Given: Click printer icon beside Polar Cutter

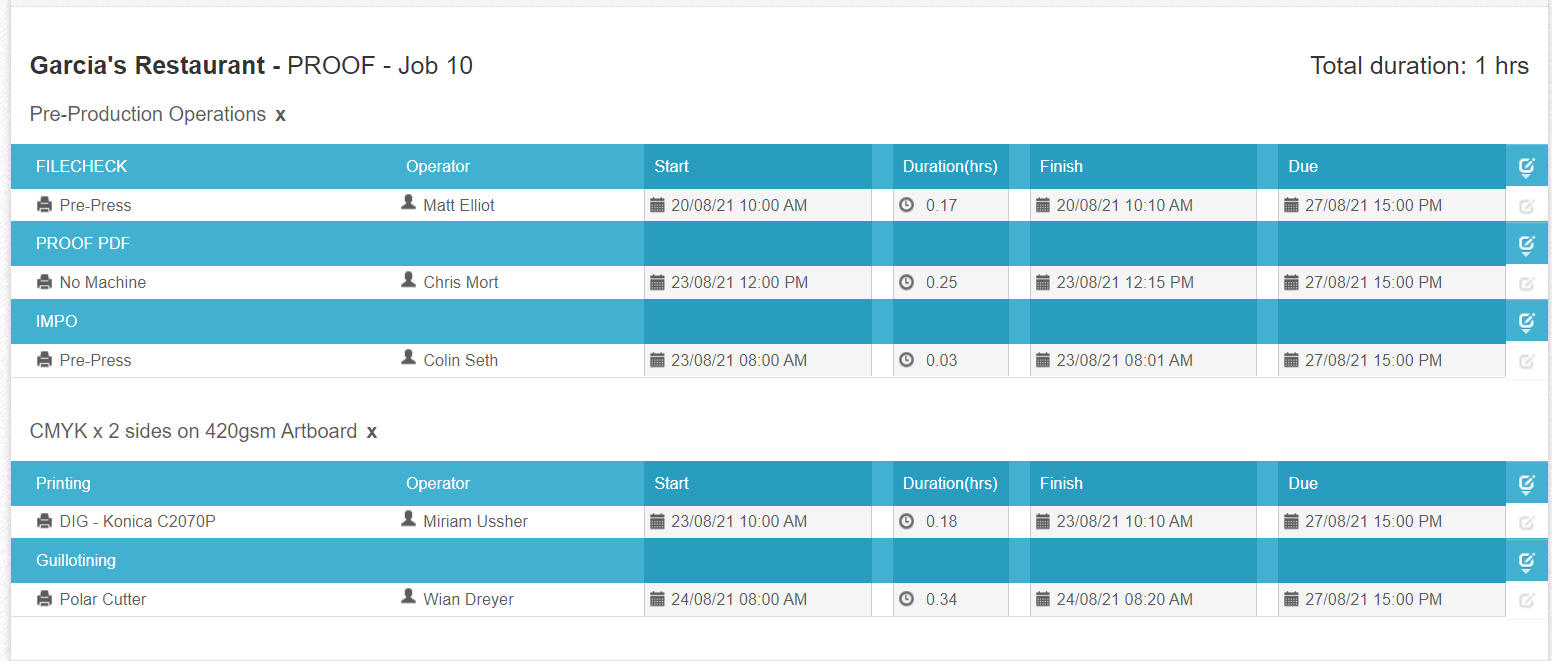Looking at the screenshot, I should pyautogui.click(x=44, y=599).
